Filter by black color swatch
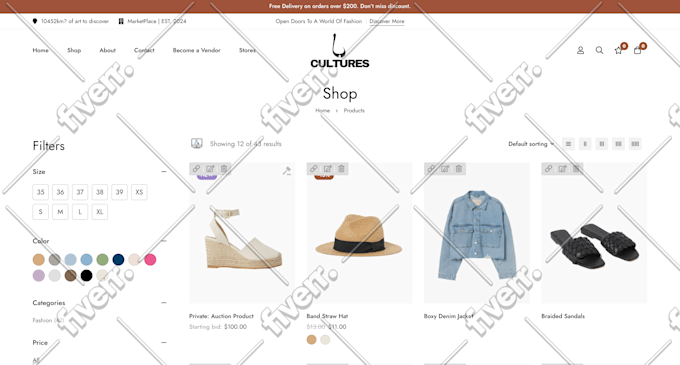Screen dimensions: 680x365 [86, 275]
